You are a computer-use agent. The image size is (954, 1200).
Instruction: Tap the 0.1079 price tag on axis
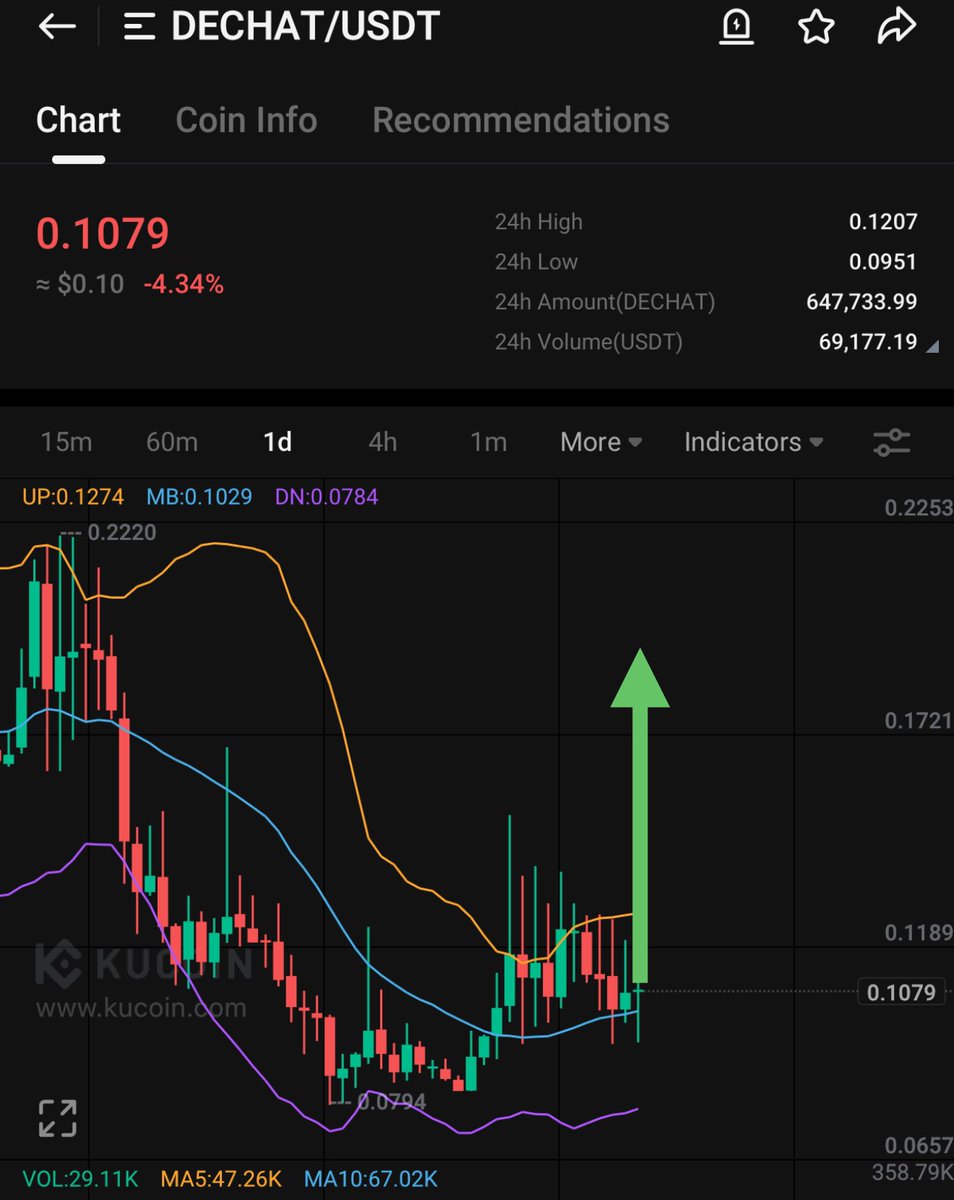901,992
